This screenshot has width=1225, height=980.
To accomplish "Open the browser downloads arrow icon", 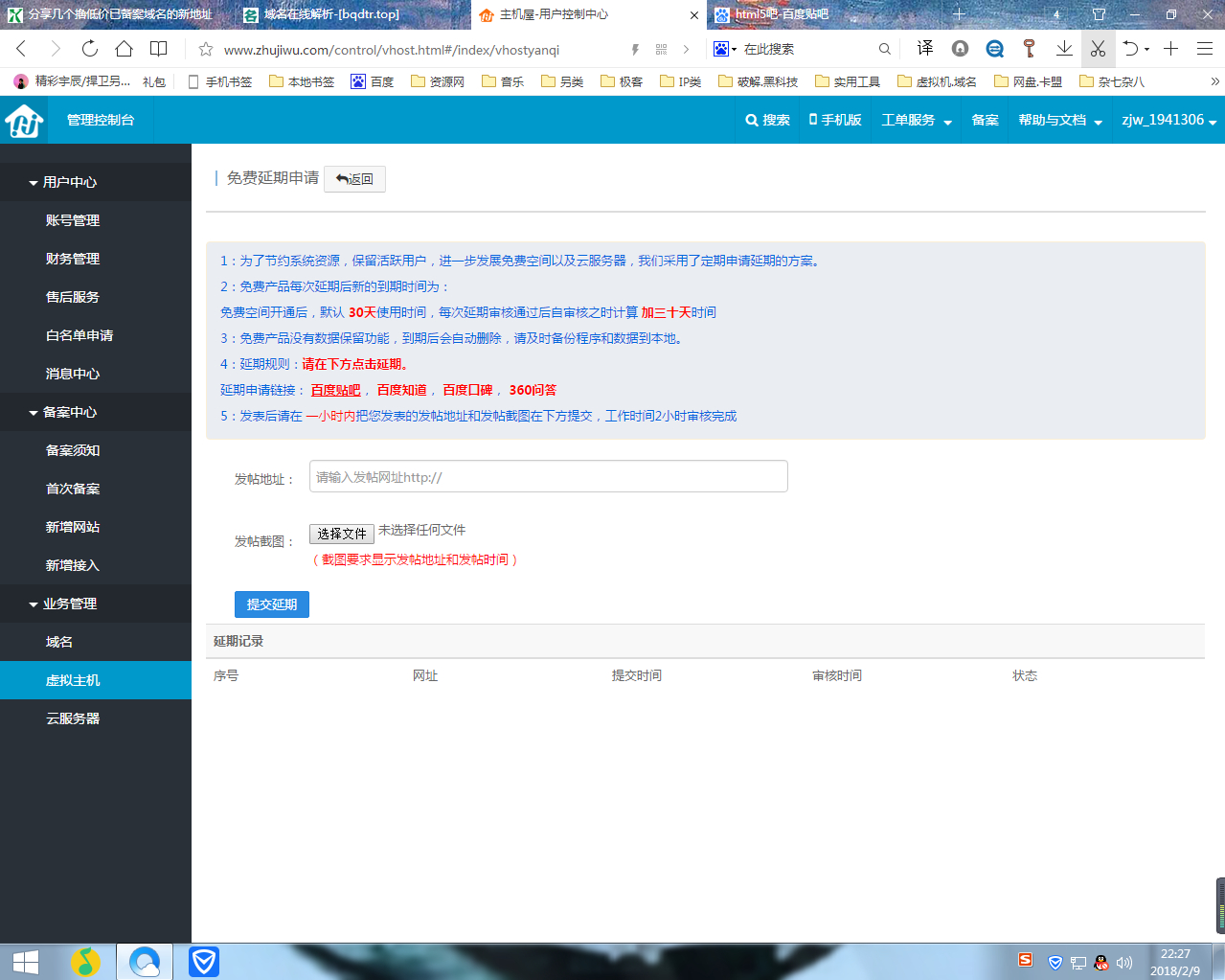I will tap(1064, 49).
